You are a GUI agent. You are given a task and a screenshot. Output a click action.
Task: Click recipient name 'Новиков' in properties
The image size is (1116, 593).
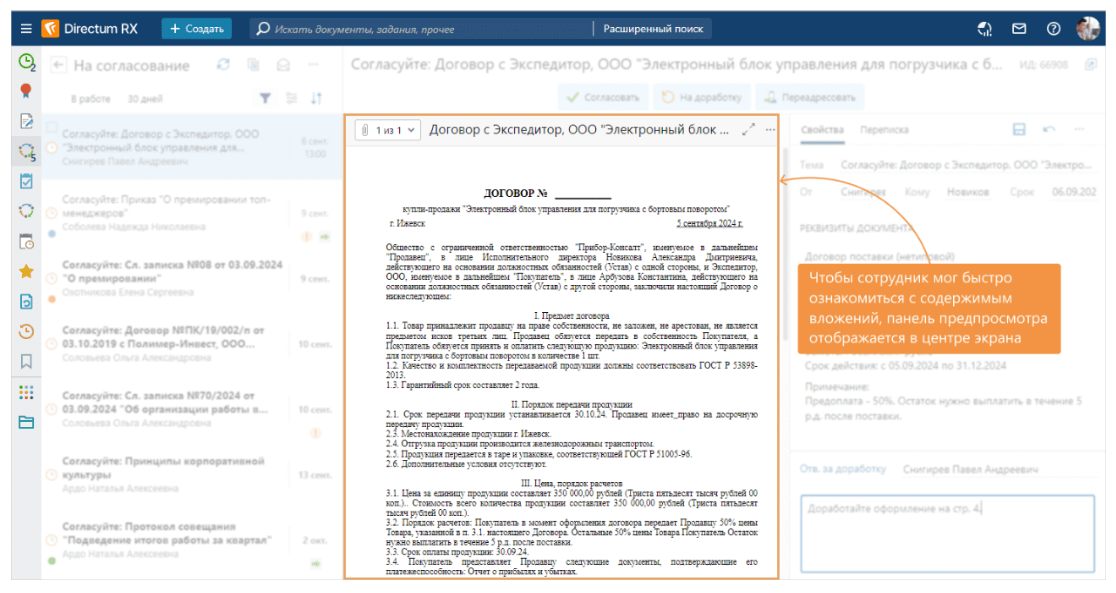(967, 192)
